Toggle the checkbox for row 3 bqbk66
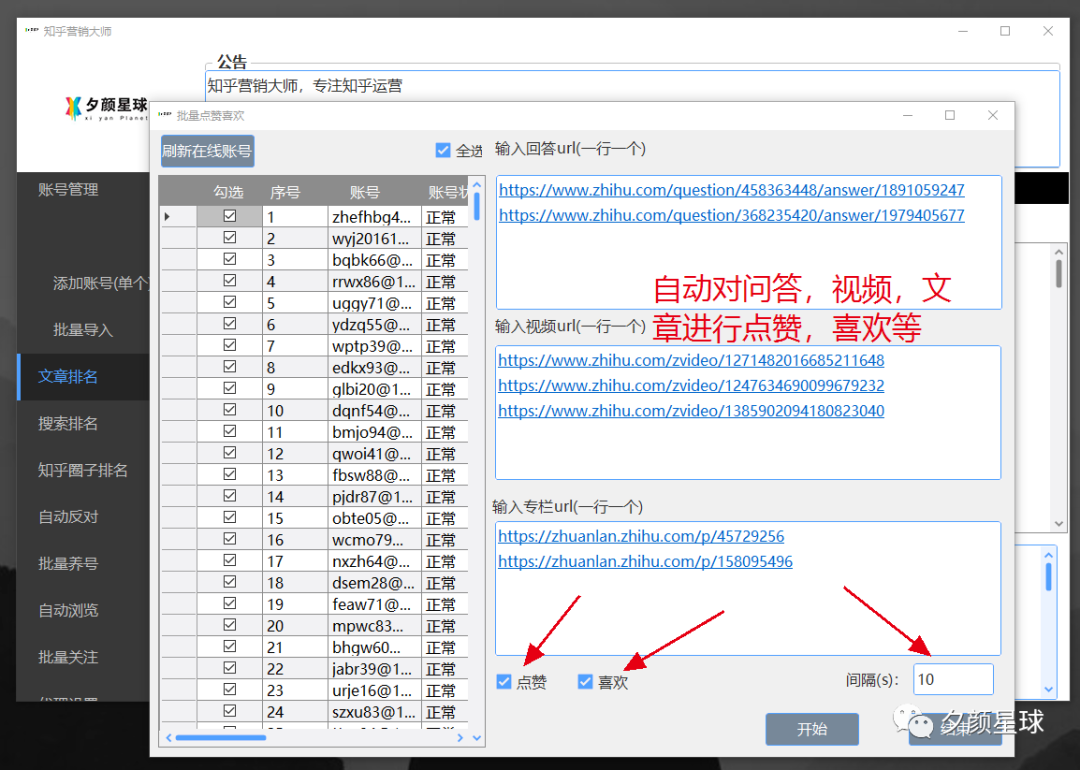 (x=229, y=259)
